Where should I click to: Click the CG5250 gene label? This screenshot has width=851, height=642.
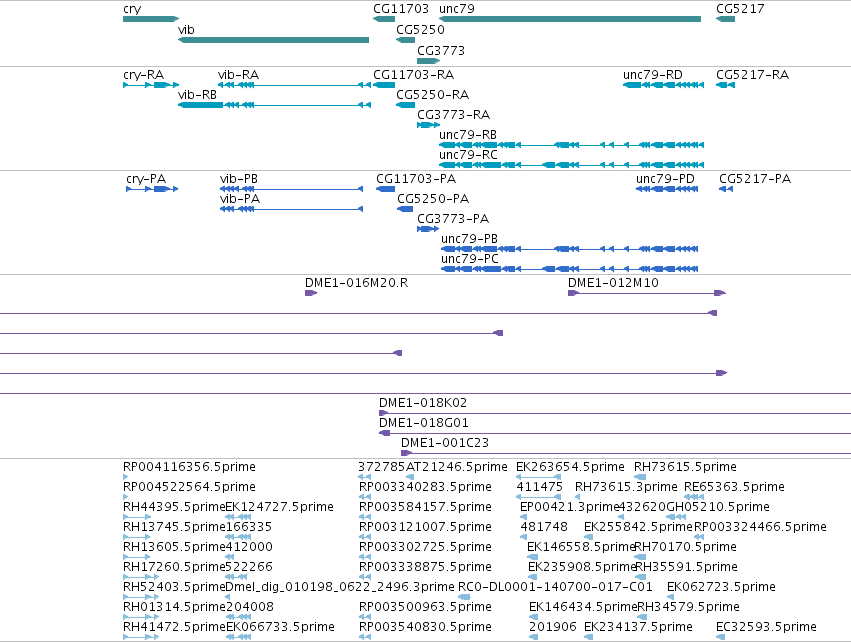420,30
